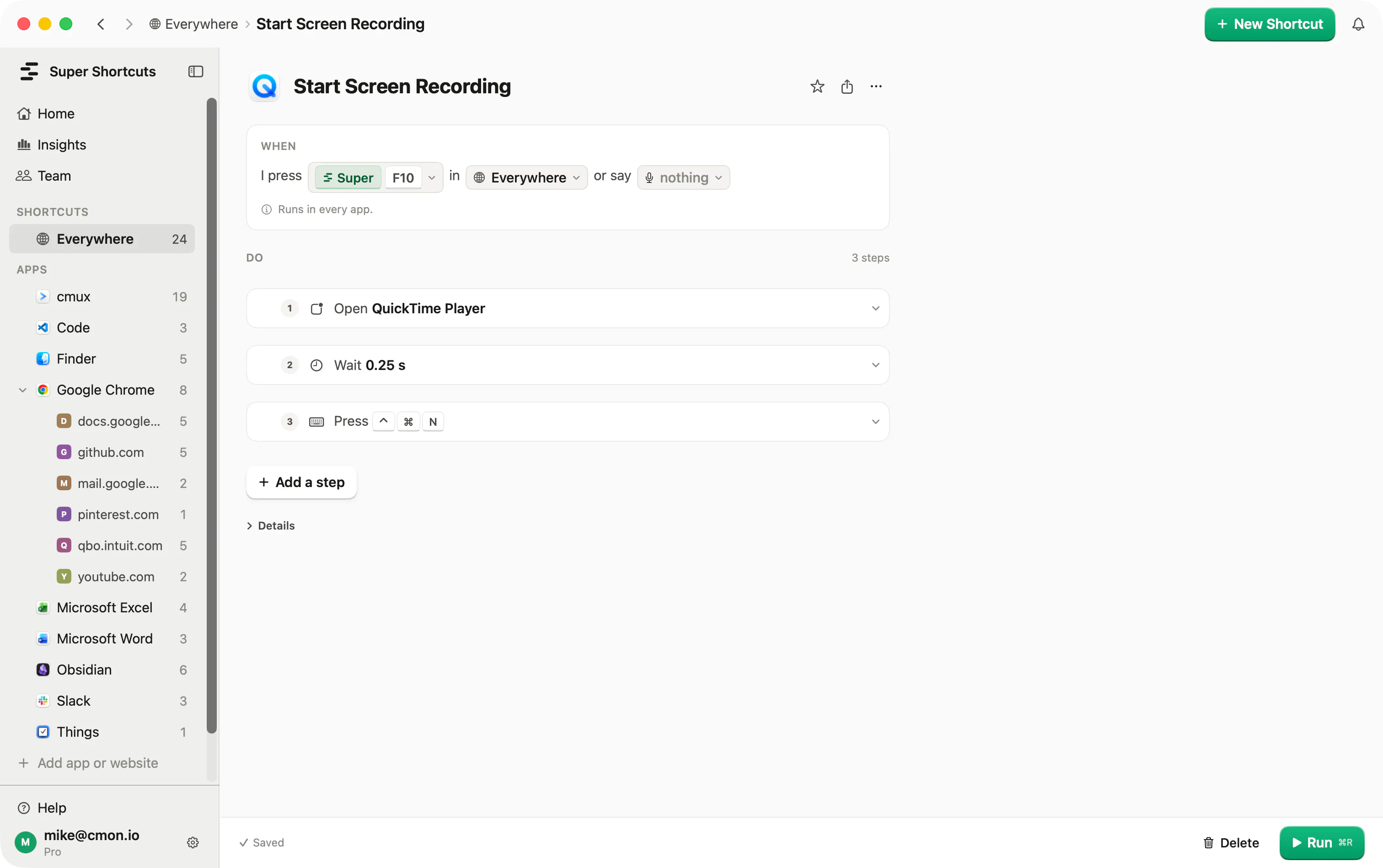Viewport: 1383px width, 868px height.
Task: Click the info icon beside 'Runs in every app'
Action: [266, 209]
